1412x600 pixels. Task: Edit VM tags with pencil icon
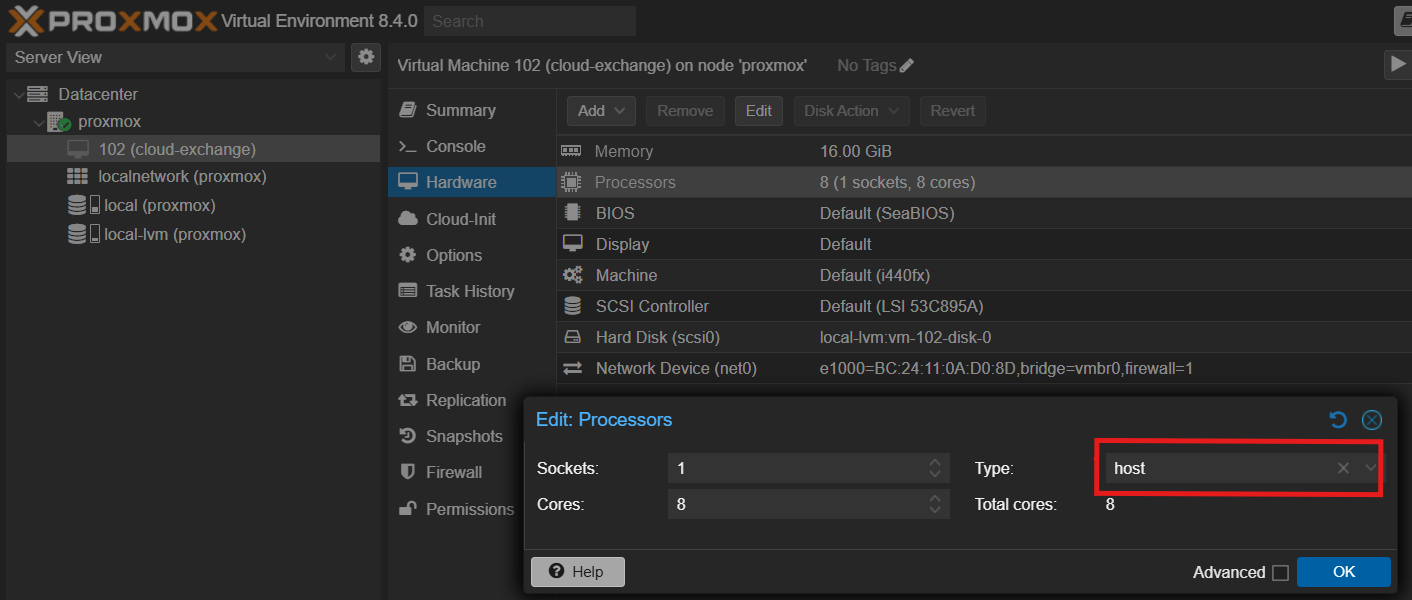click(x=907, y=66)
